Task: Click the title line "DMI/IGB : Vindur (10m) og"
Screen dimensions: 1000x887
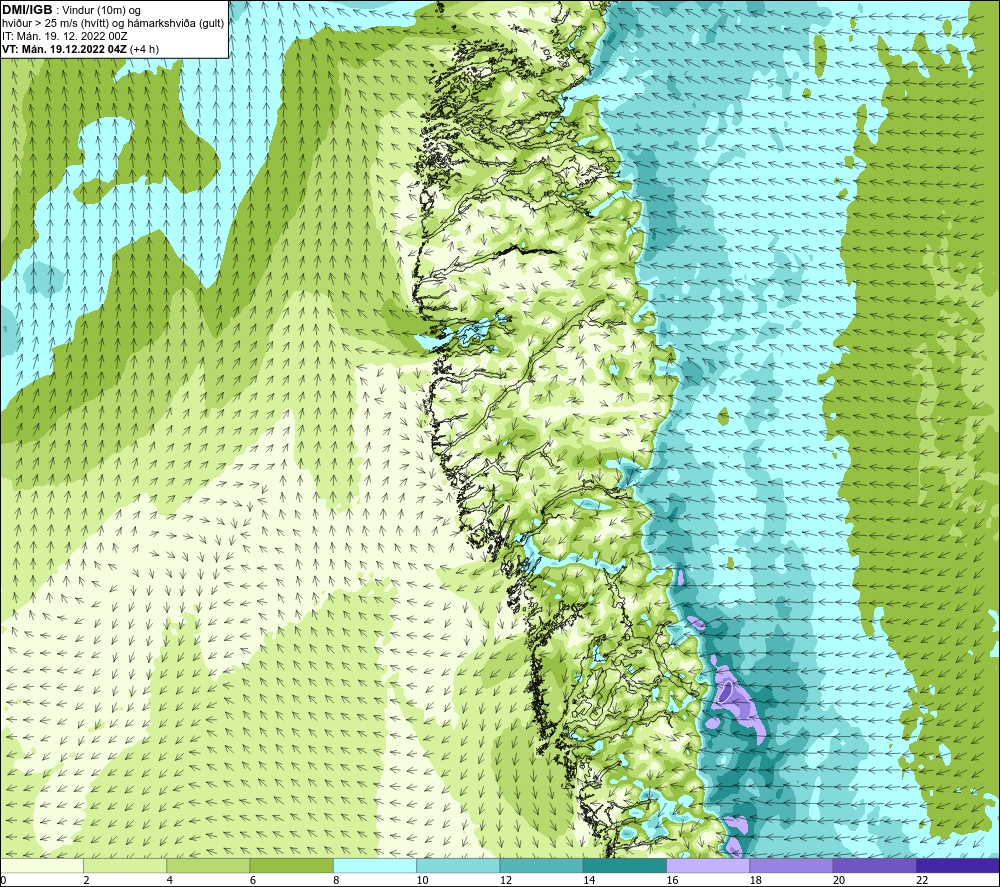Action: tap(71, 10)
